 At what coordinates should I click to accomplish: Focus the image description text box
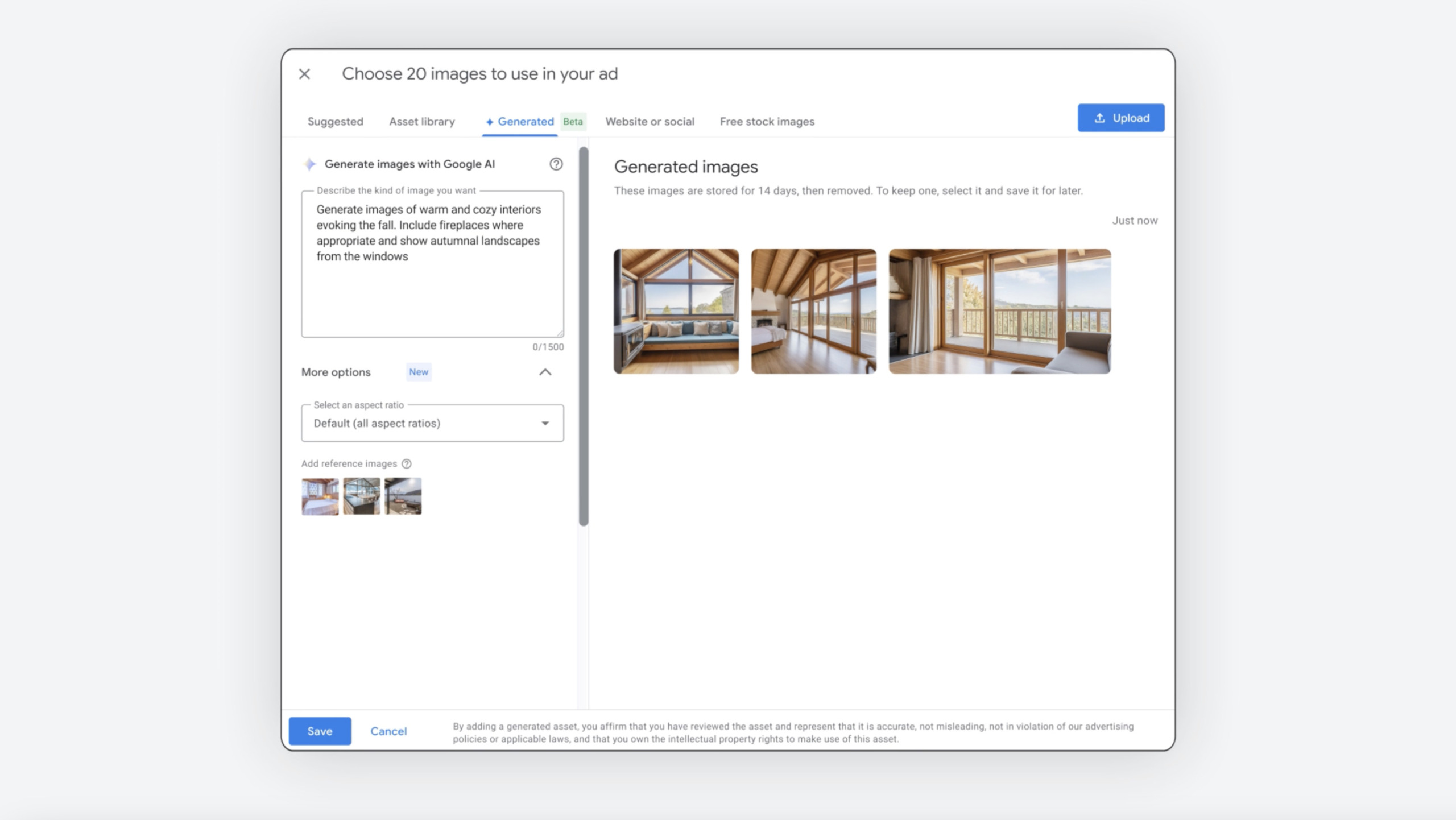click(432, 264)
